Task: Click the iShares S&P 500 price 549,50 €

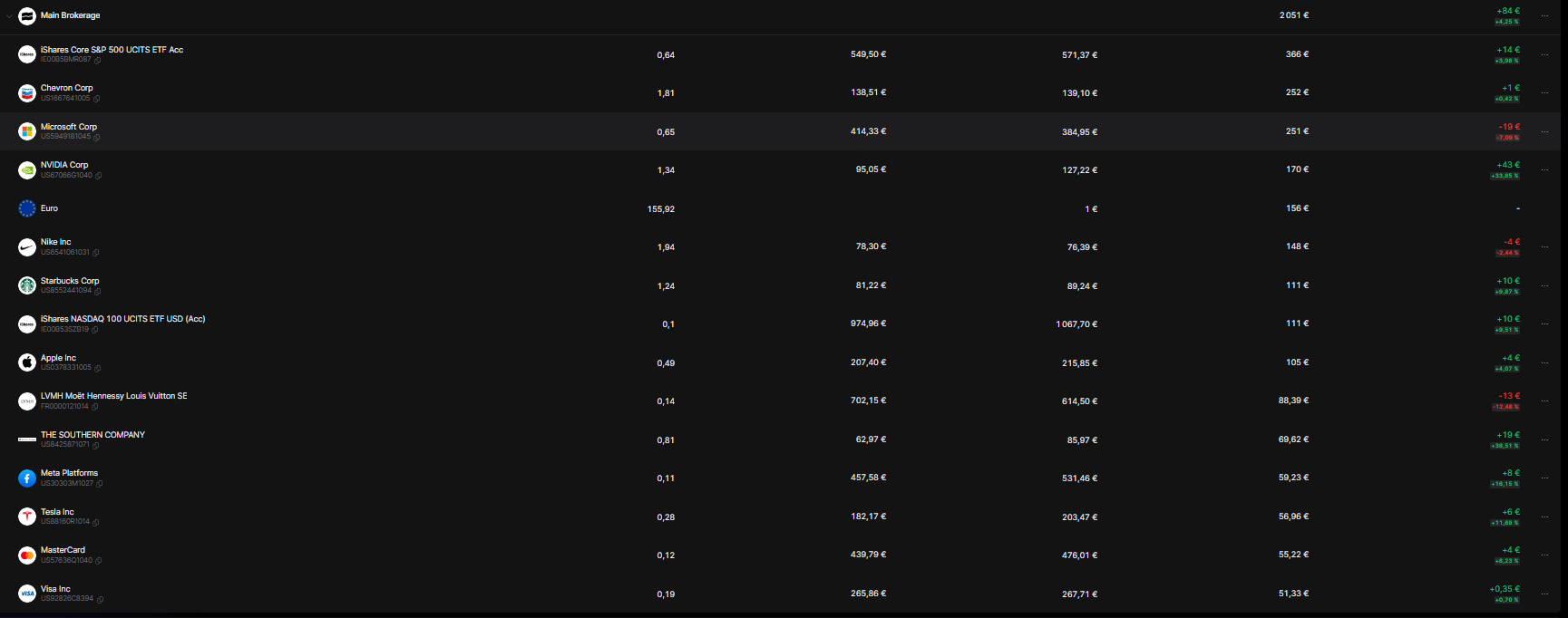Action: (869, 54)
